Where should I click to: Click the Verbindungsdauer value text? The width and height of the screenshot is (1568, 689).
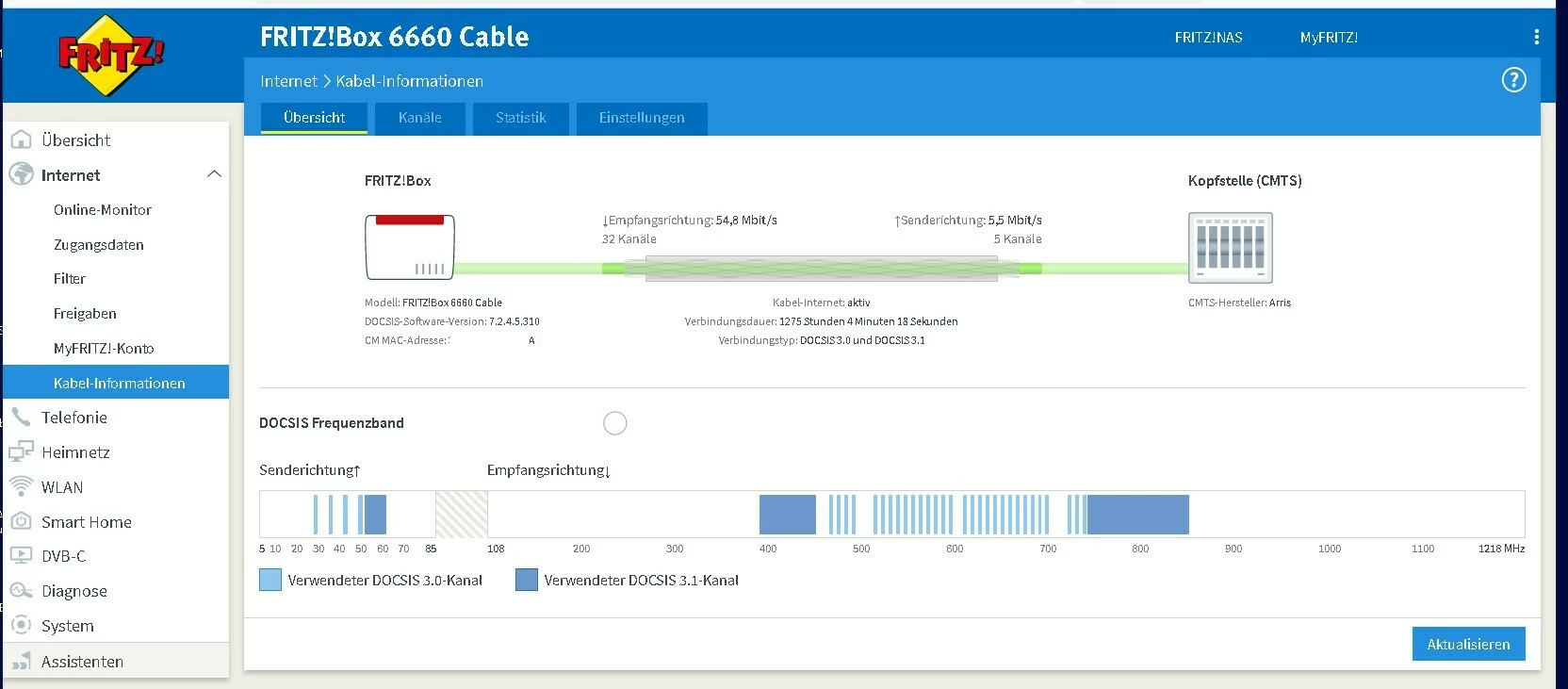tap(868, 321)
